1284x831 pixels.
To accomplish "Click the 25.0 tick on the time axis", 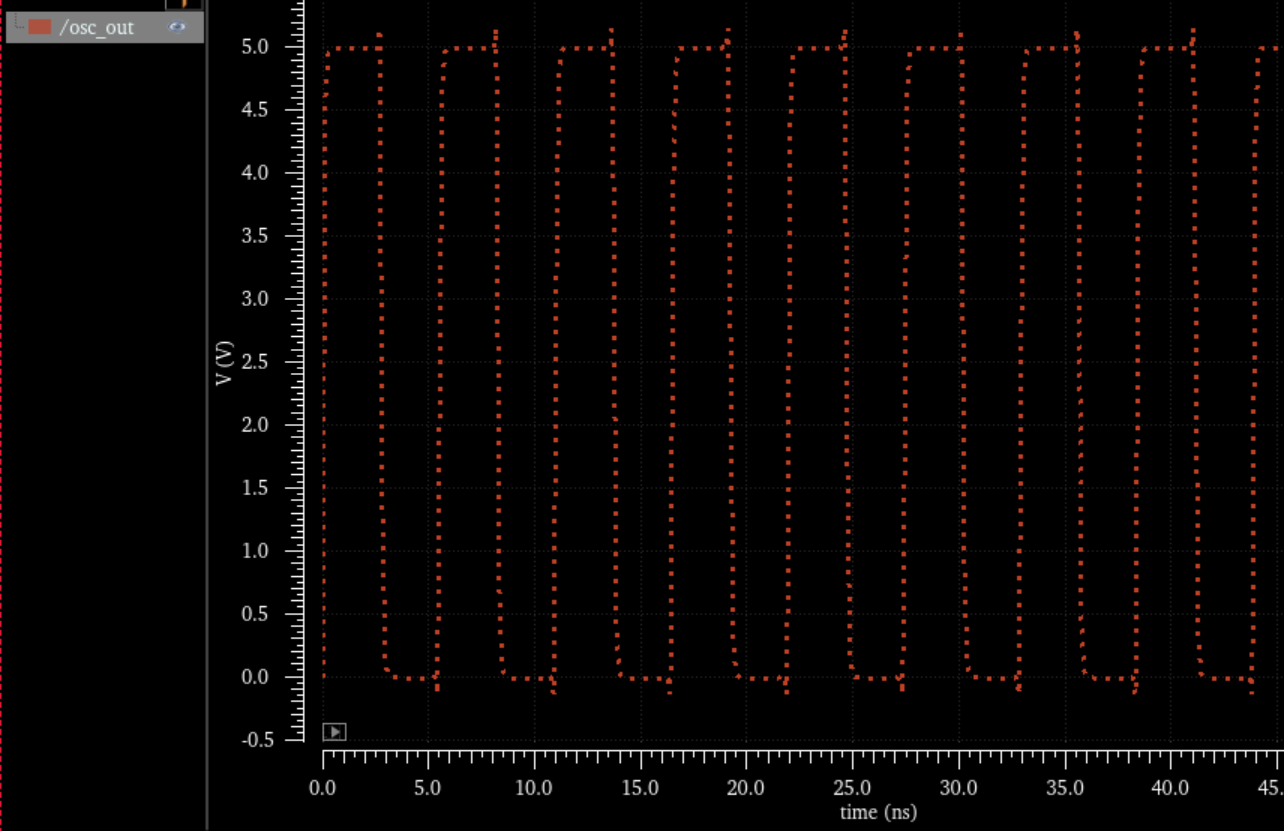I will click(853, 787).
